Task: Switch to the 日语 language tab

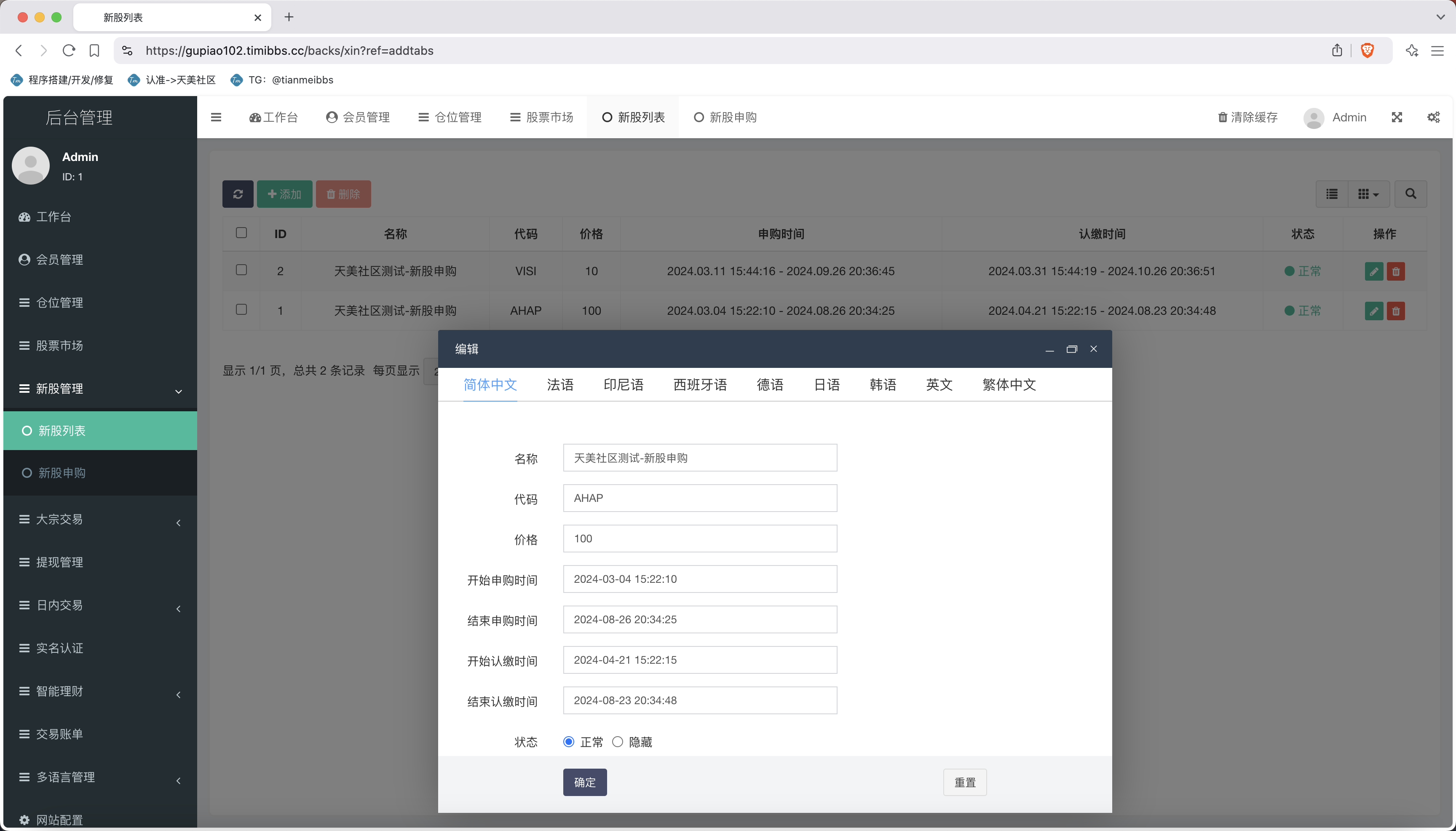Action: pos(827,385)
